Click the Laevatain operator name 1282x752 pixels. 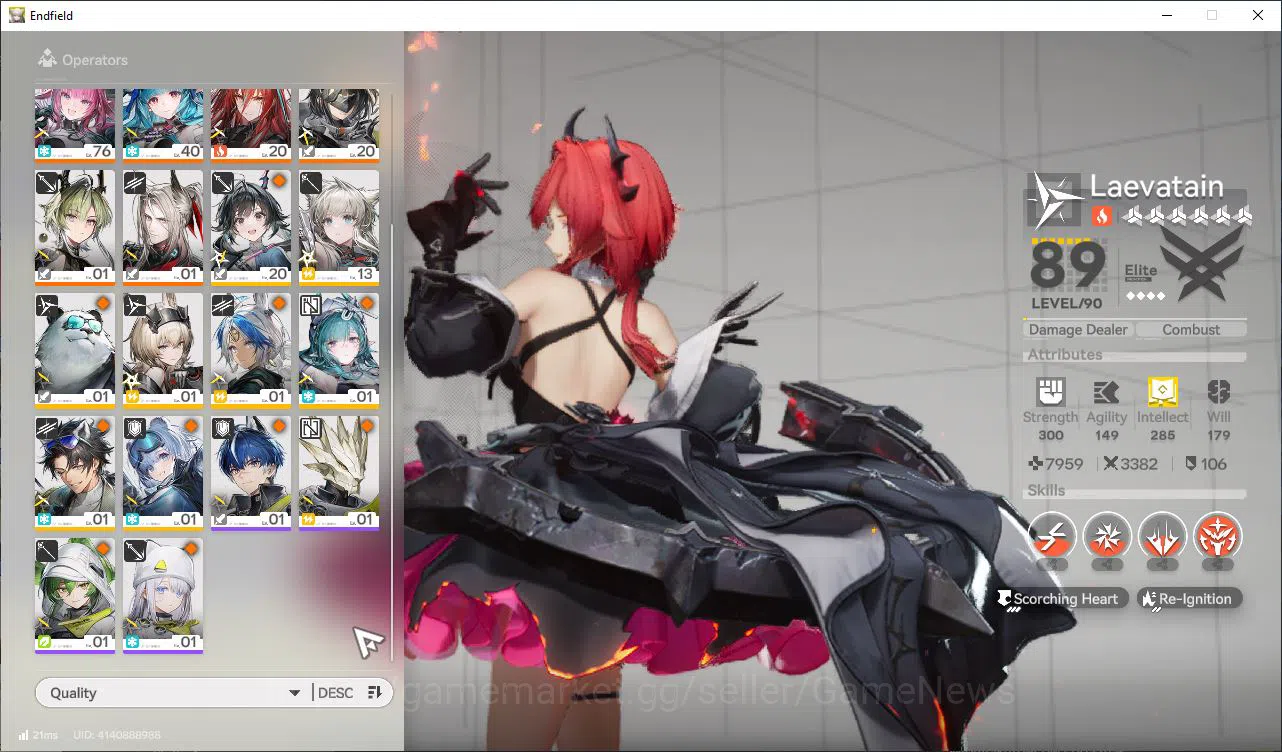[1157, 186]
